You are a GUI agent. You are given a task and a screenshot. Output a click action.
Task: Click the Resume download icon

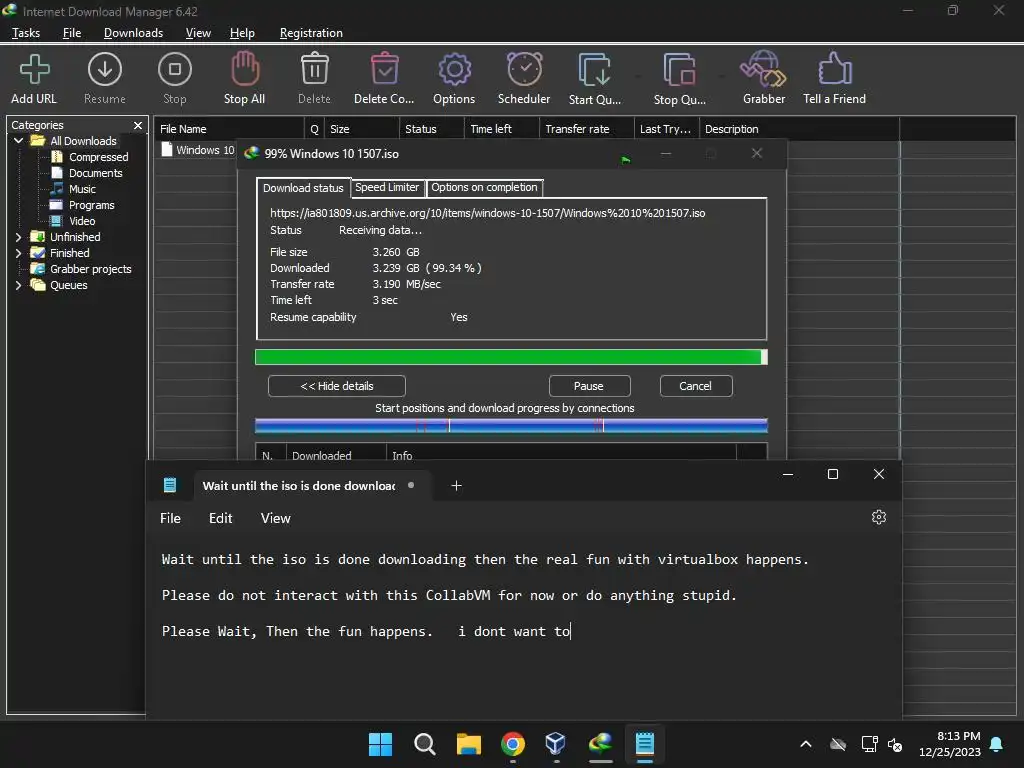pos(104,69)
